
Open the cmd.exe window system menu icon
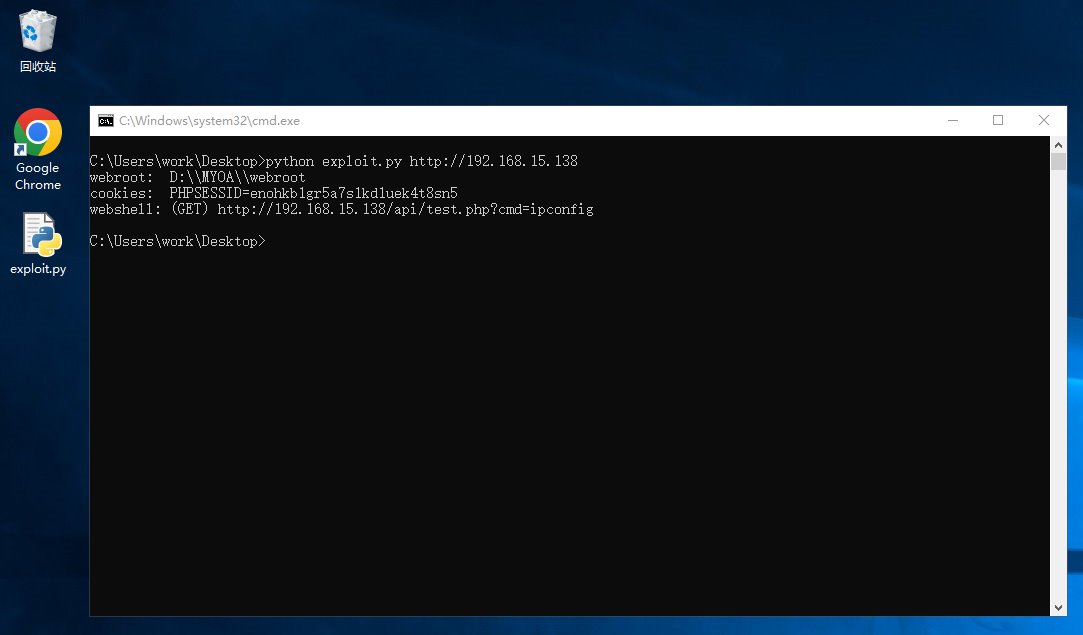click(x=106, y=121)
